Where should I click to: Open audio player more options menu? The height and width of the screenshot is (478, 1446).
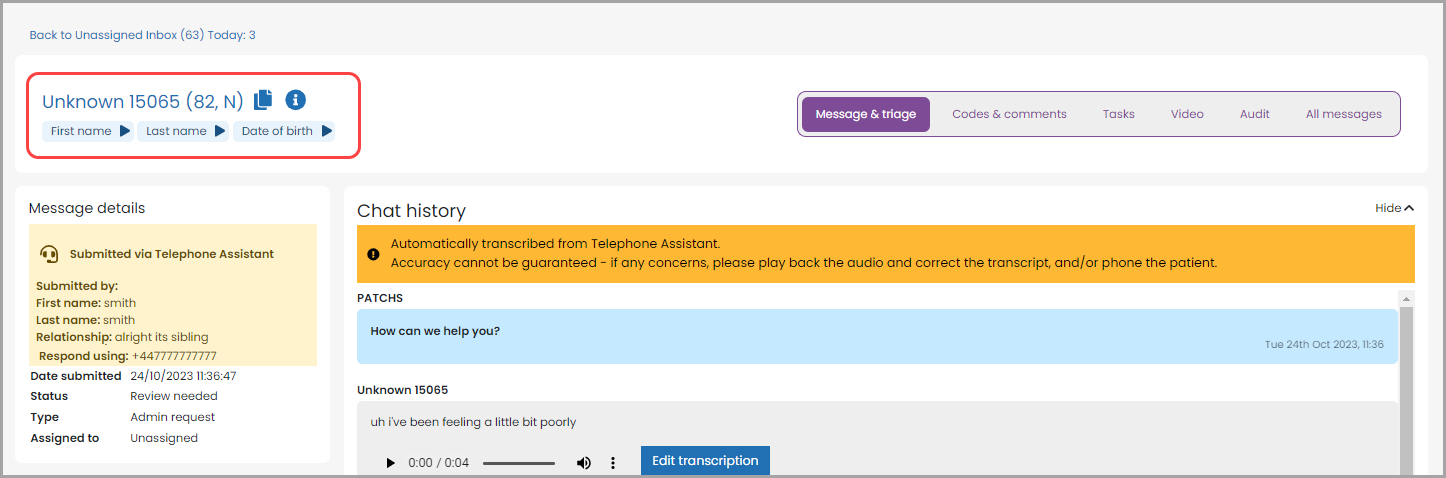coord(614,463)
